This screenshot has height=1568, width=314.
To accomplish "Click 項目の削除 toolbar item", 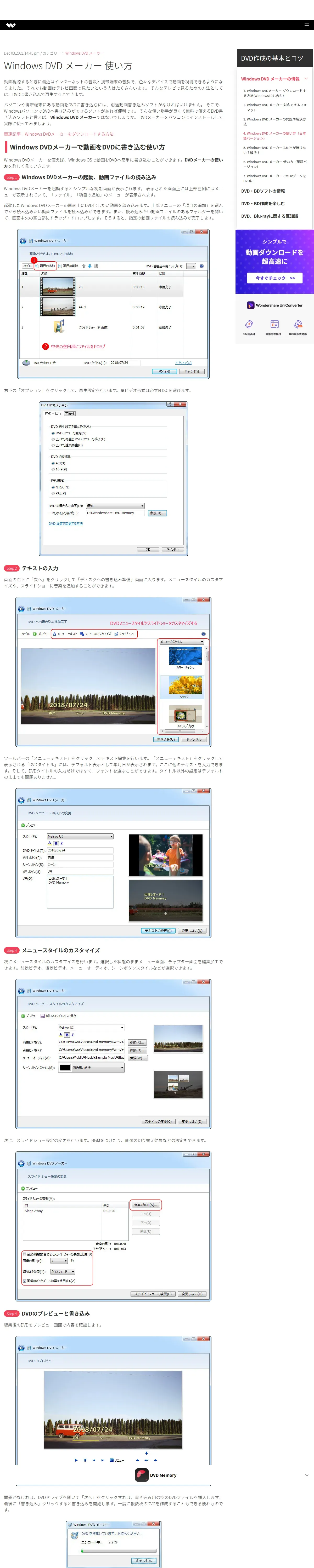I will (68, 266).
